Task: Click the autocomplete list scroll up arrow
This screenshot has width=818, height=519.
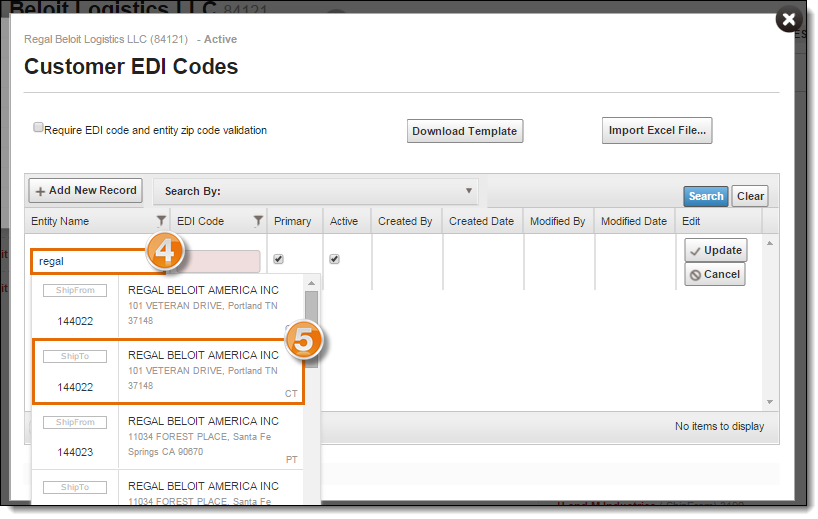Action: point(311,283)
